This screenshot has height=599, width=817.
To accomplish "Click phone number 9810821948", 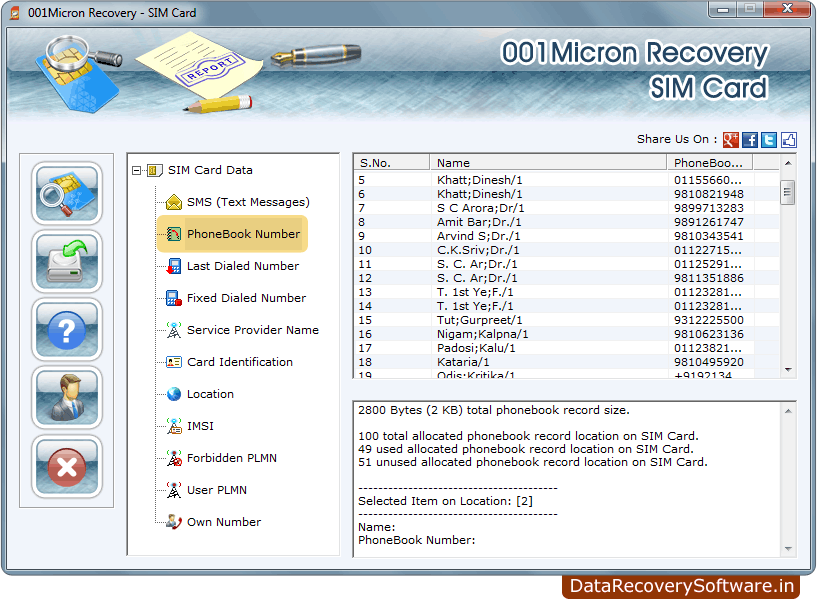I will (x=709, y=194).
